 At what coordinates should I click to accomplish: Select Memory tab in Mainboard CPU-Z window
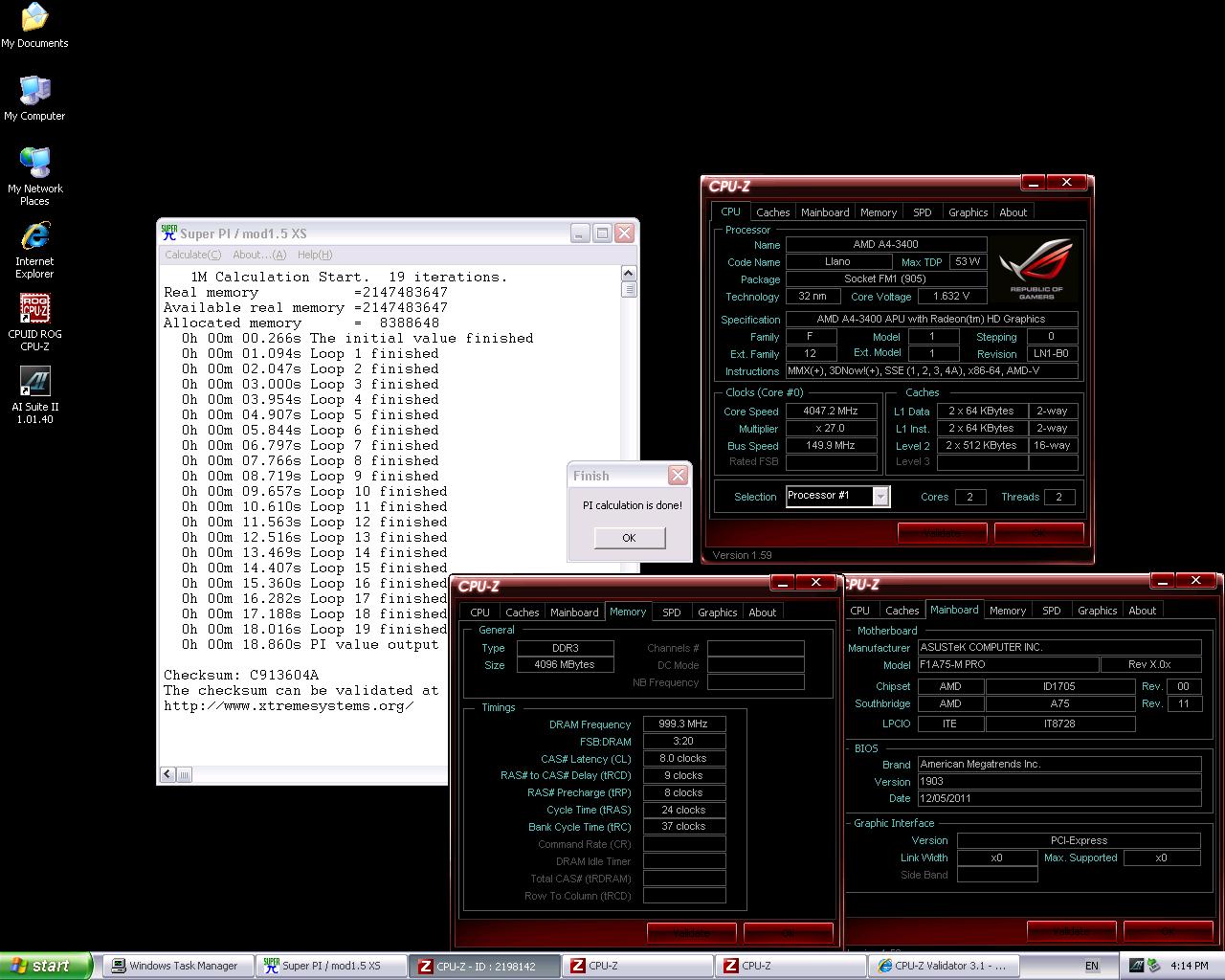1007,611
